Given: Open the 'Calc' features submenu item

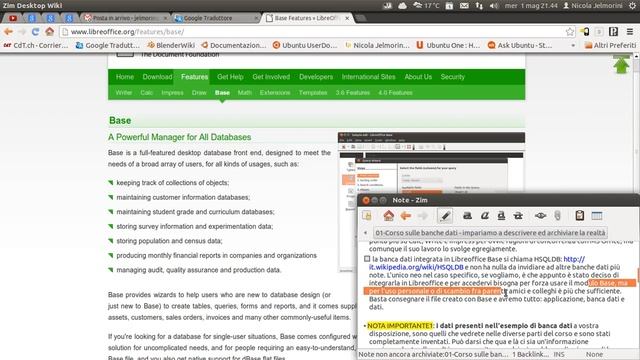Looking at the screenshot, I should [x=147, y=93].
